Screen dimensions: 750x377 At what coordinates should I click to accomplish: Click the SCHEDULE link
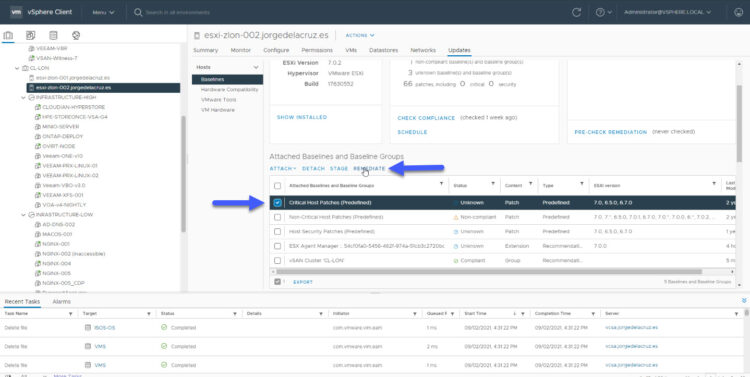412,132
